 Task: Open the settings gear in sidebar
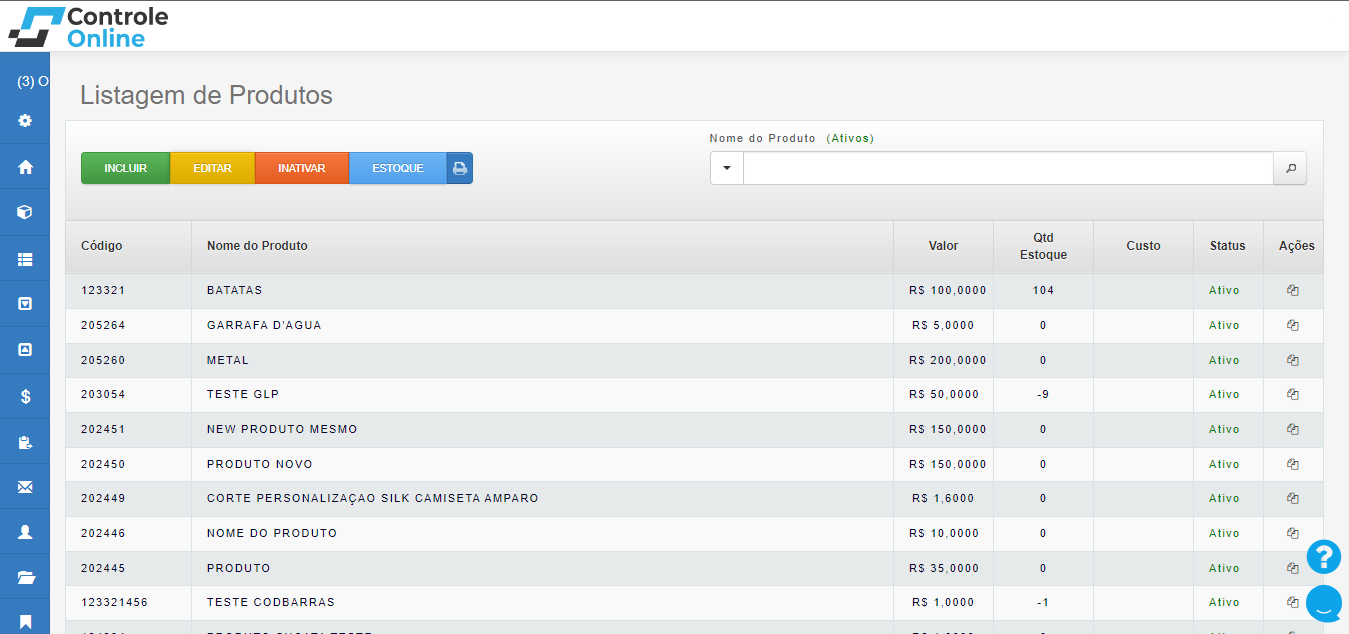pyautogui.click(x=25, y=121)
